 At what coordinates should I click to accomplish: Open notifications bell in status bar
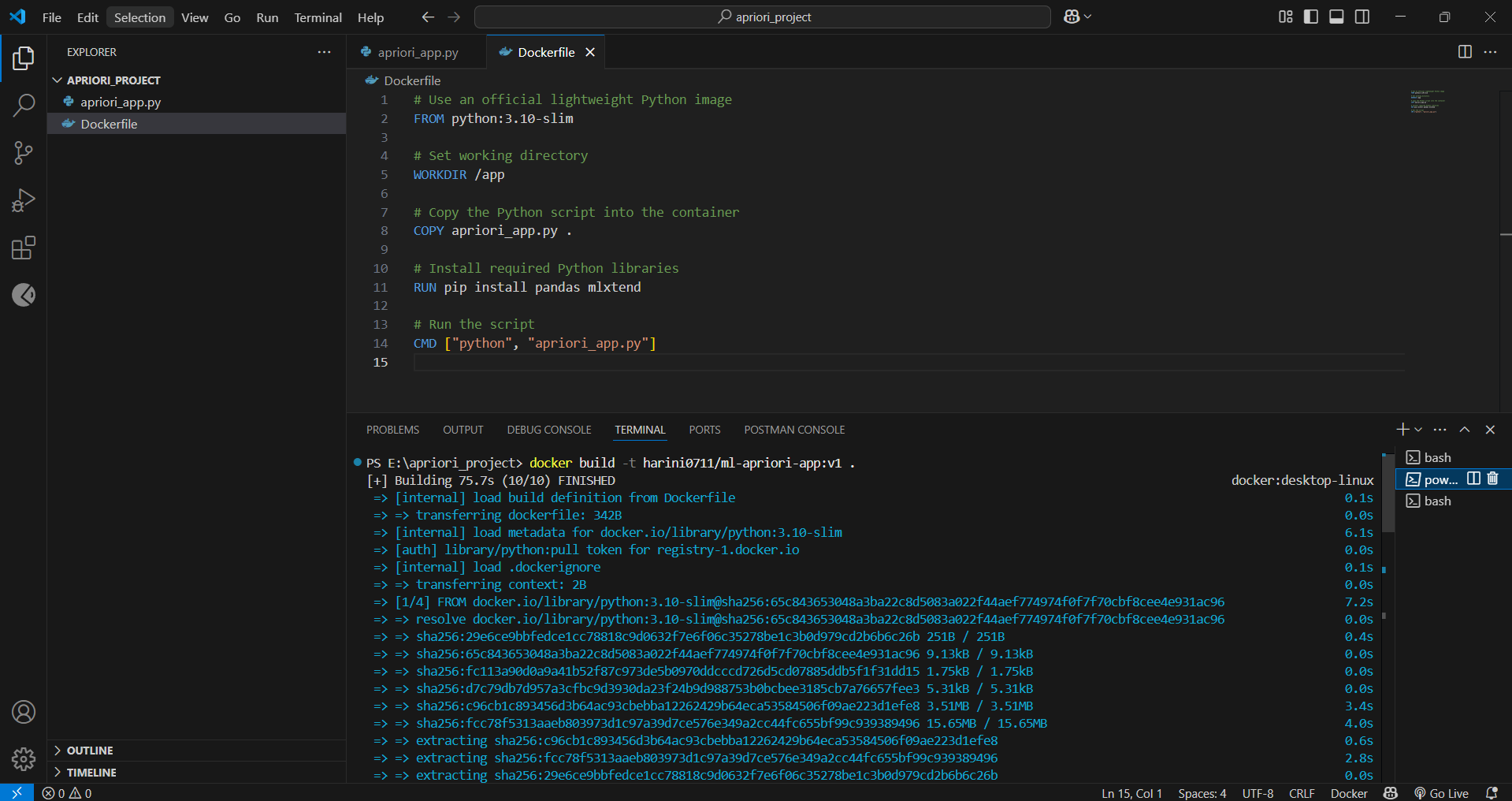tap(1491, 793)
